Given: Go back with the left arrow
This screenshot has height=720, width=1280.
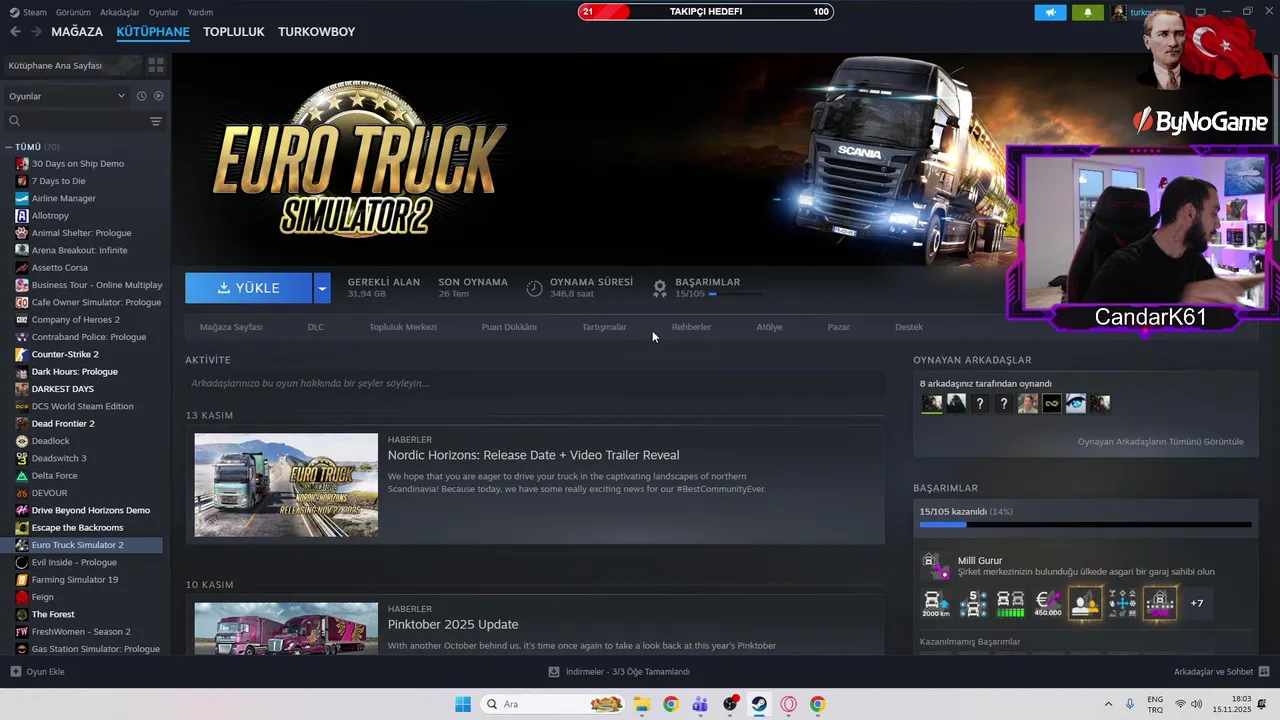Looking at the screenshot, I should pyautogui.click(x=15, y=32).
